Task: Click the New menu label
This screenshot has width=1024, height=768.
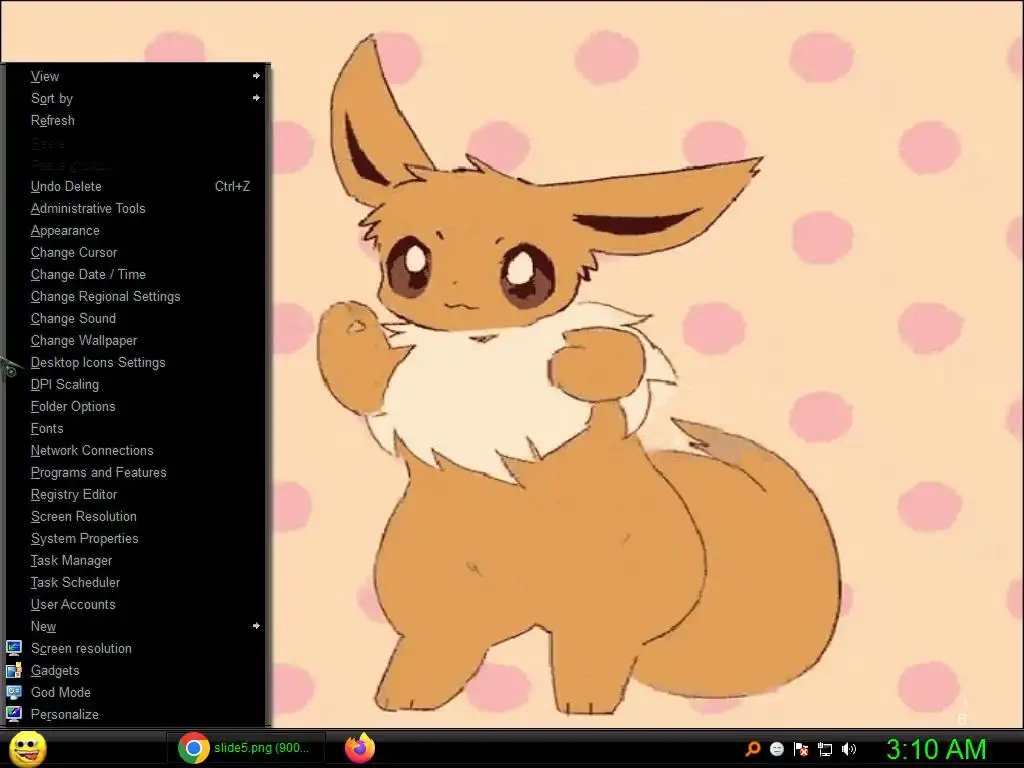Action: pyautogui.click(x=43, y=626)
